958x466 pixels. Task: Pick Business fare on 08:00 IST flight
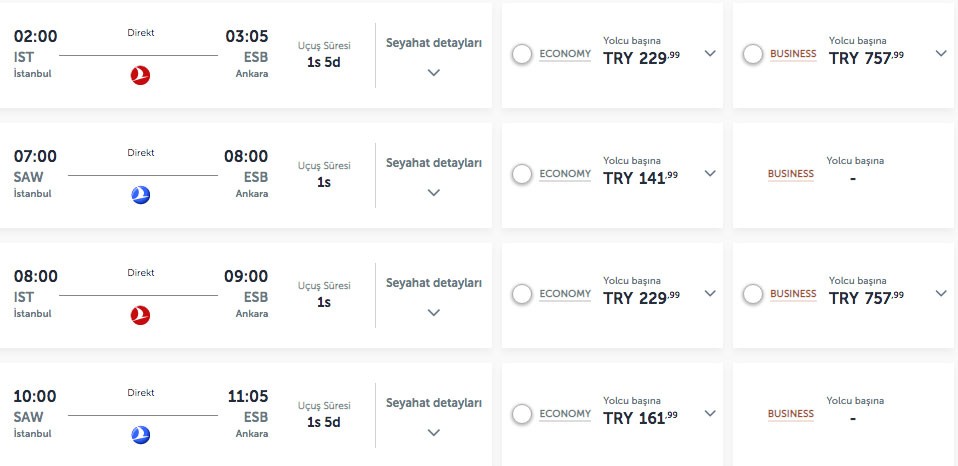pyautogui.click(x=753, y=294)
